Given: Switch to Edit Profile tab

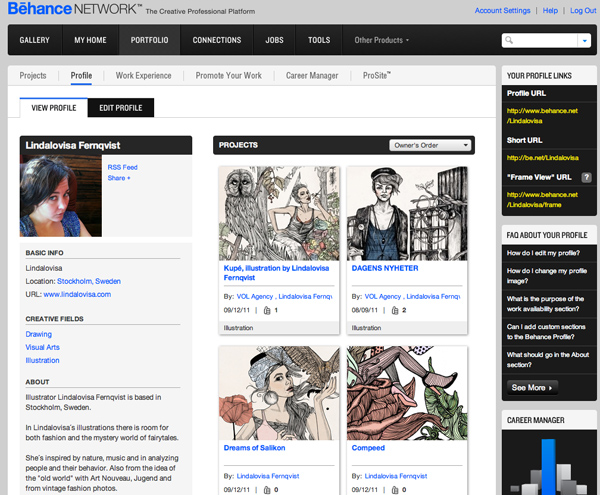Looking at the screenshot, I should coord(121,108).
